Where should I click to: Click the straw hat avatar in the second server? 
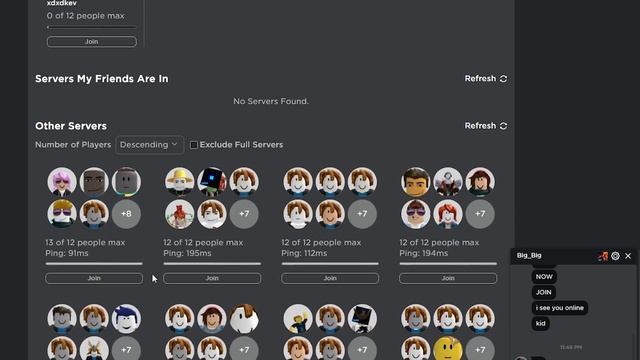click(180, 182)
